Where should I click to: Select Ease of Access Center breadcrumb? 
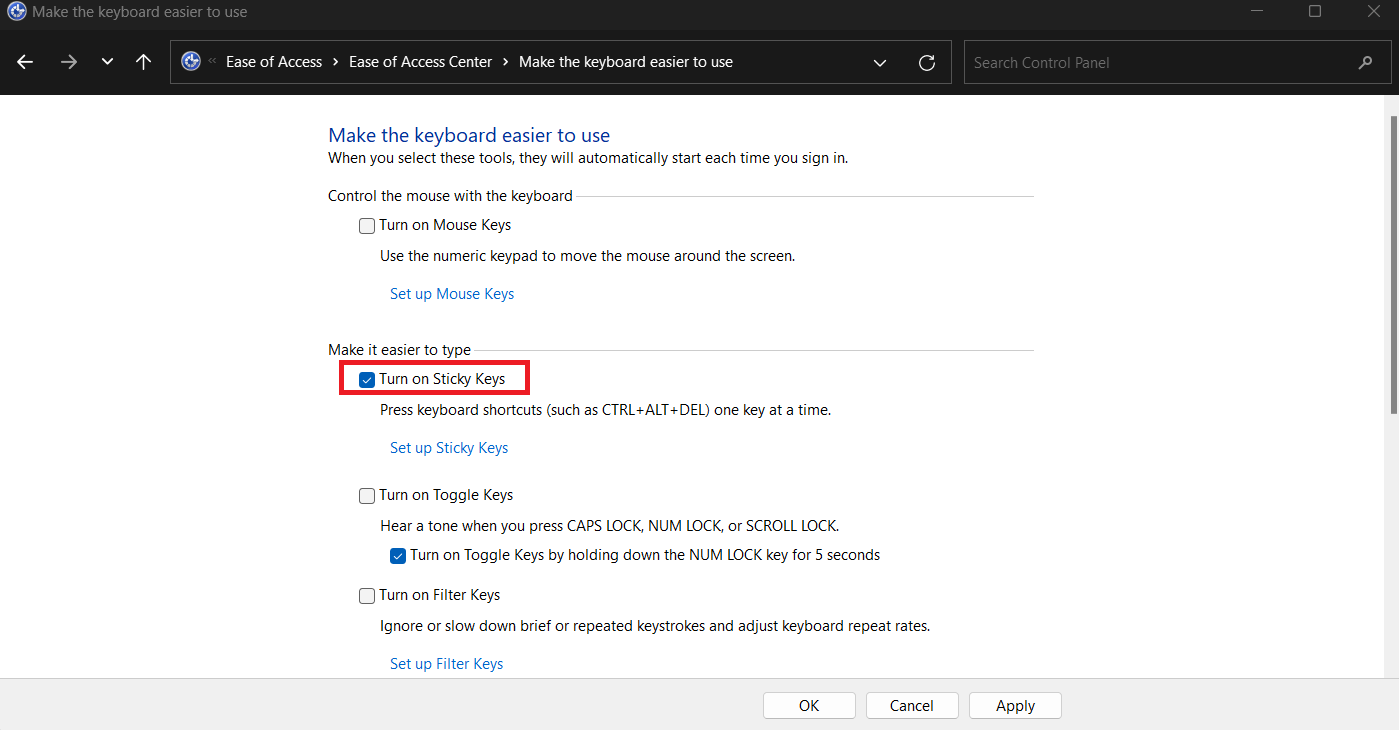[x=421, y=62]
